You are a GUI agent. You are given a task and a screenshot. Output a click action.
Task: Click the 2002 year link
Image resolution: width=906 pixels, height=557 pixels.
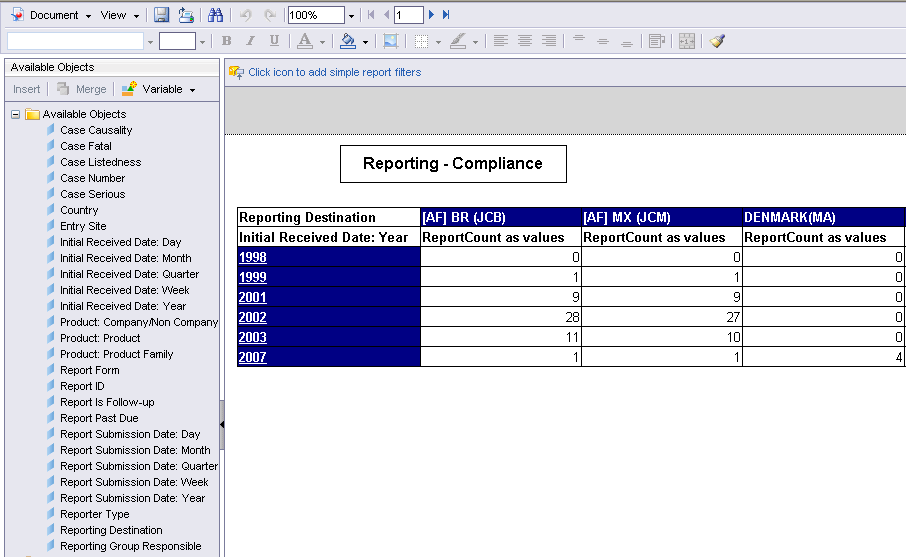[x=252, y=317]
